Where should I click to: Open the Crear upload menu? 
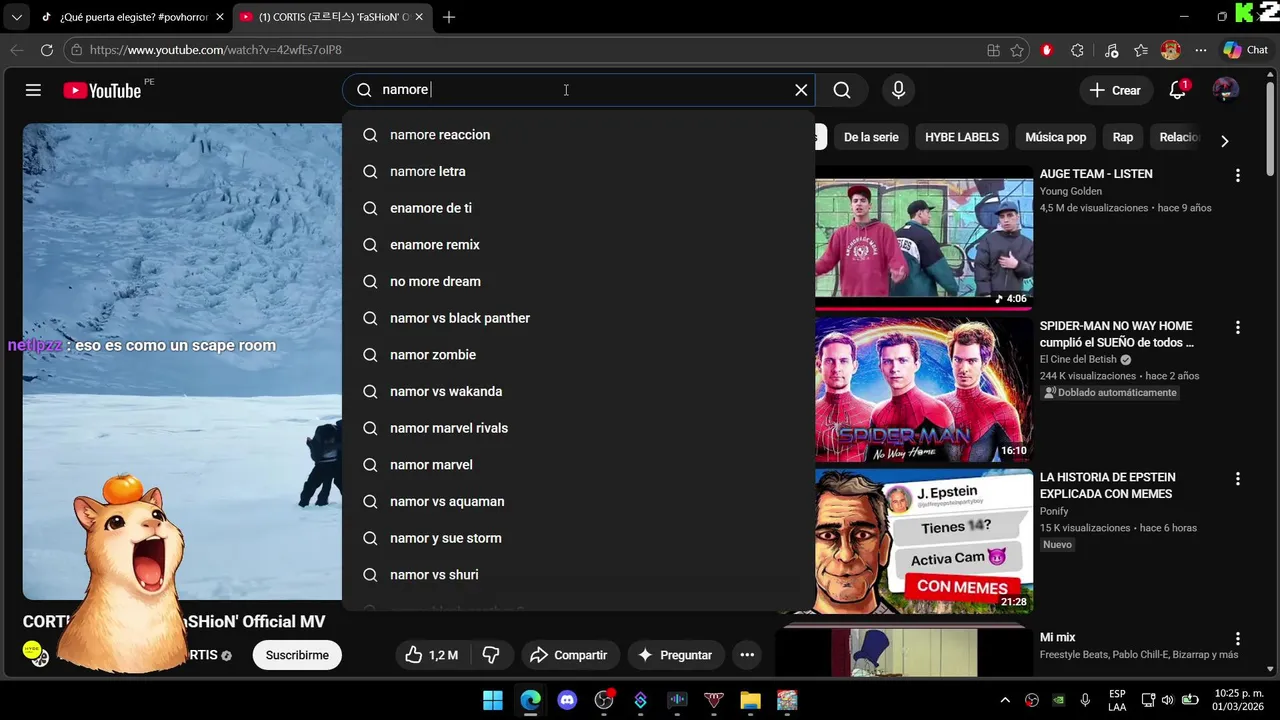(x=1116, y=90)
